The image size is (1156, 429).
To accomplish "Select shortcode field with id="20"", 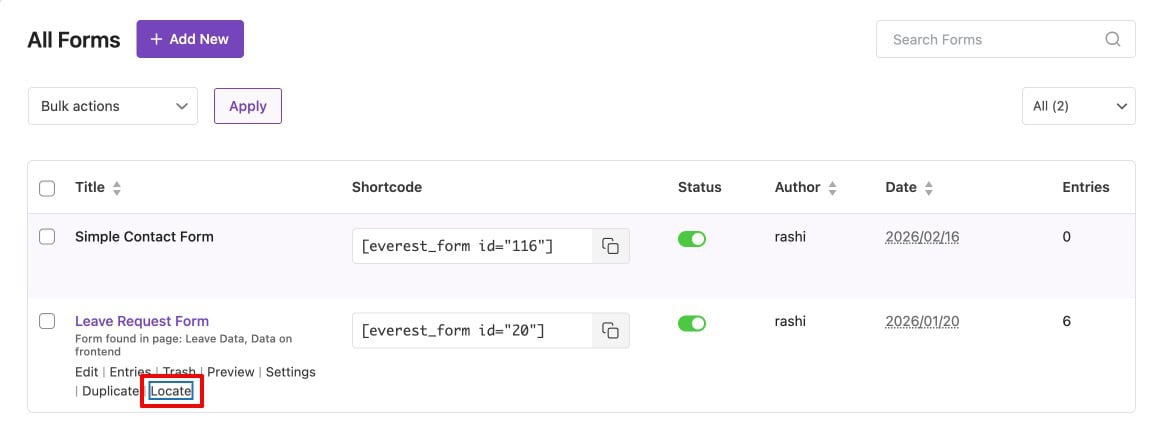I will 473,330.
